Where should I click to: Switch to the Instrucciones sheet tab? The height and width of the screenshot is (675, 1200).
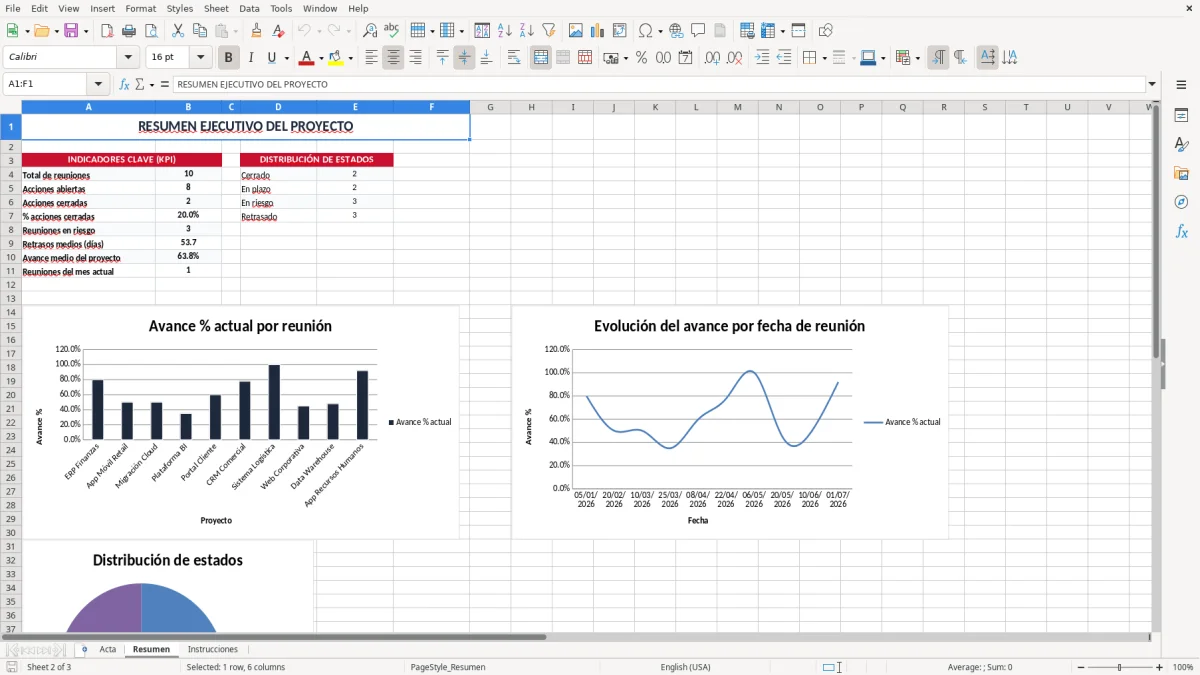(213, 649)
